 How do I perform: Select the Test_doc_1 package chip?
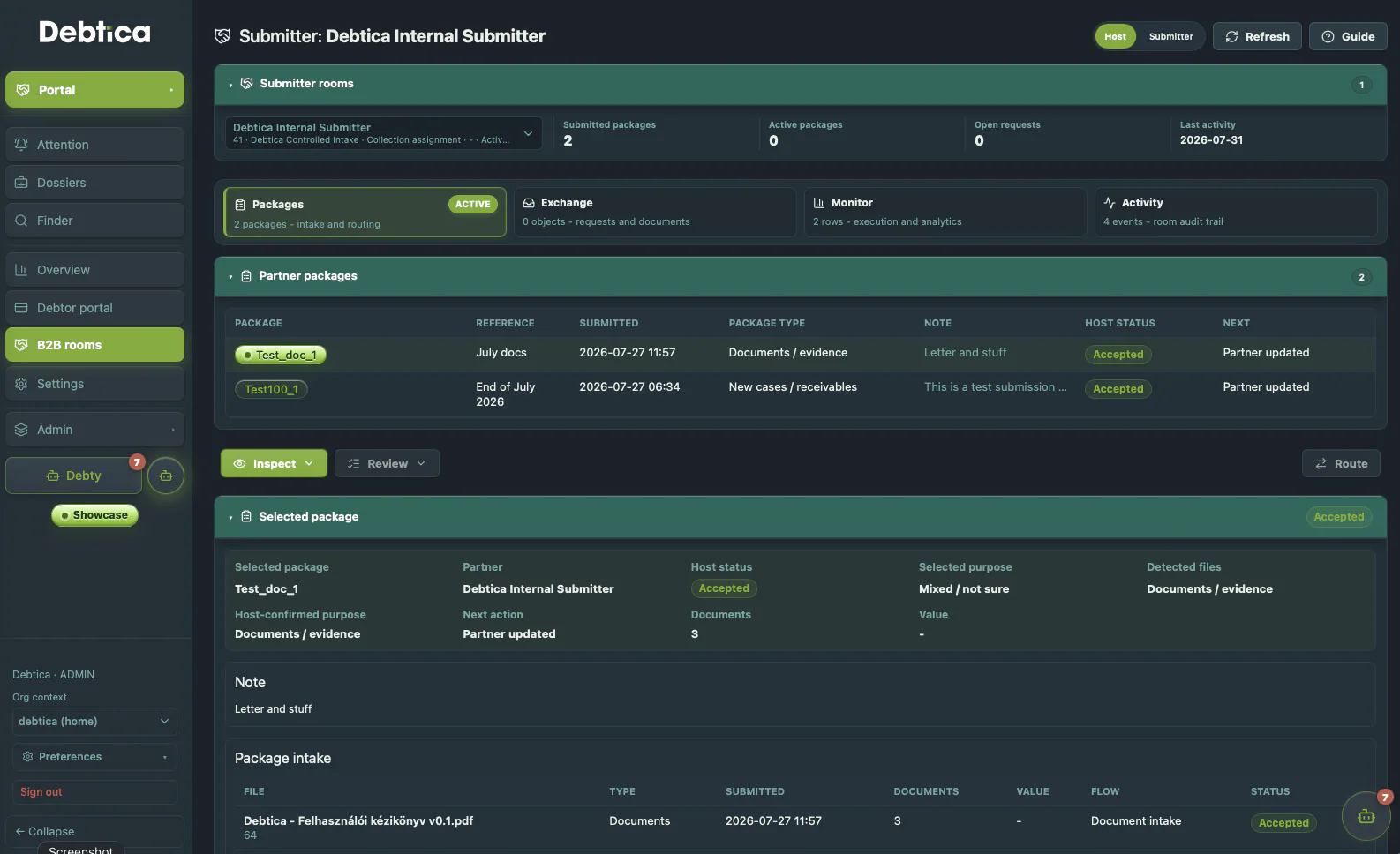click(x=281, y=355)
